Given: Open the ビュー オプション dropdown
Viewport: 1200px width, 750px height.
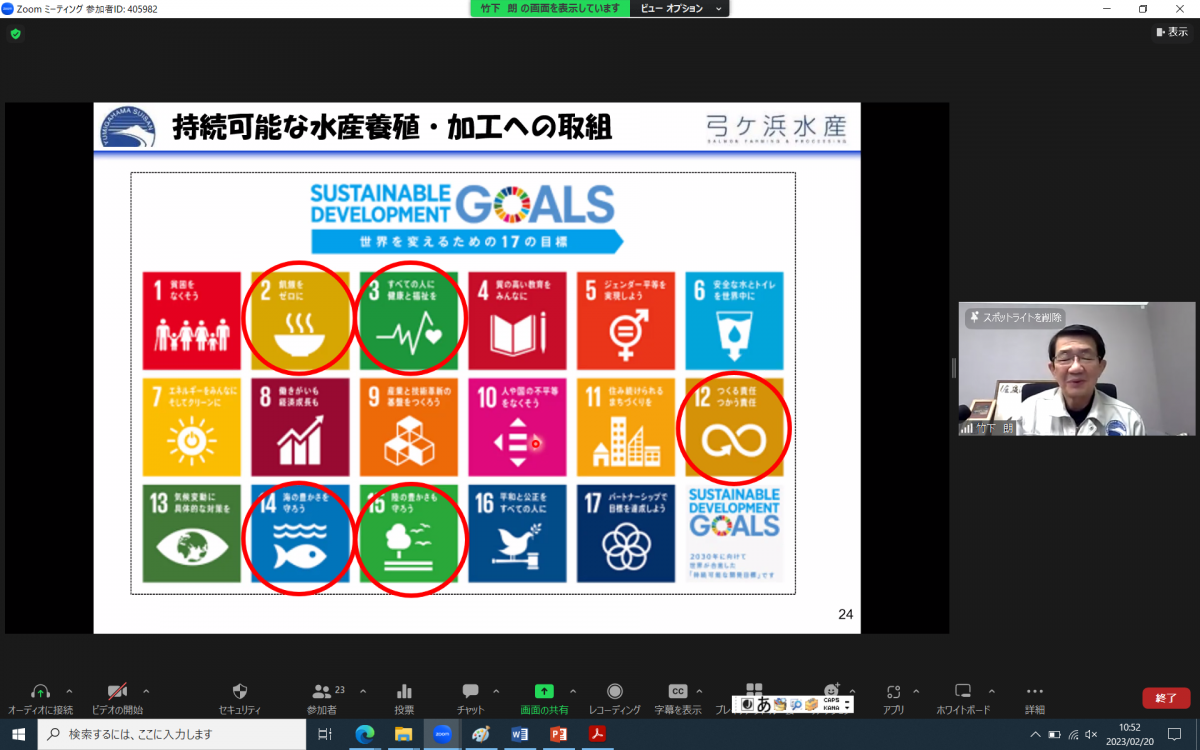Looking at the screenshot, I should click(679, 8).
